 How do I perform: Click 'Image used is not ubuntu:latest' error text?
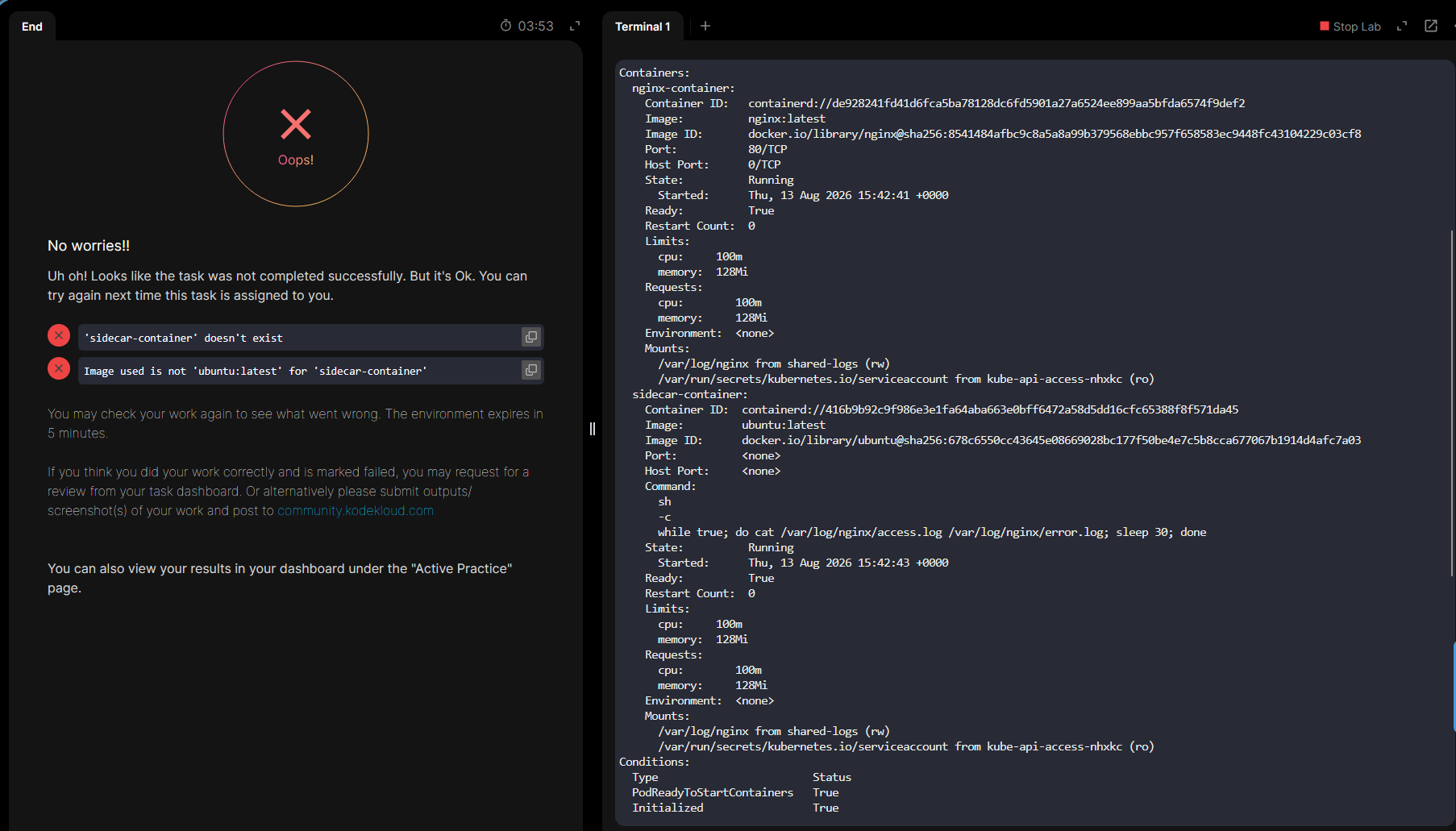256,371
